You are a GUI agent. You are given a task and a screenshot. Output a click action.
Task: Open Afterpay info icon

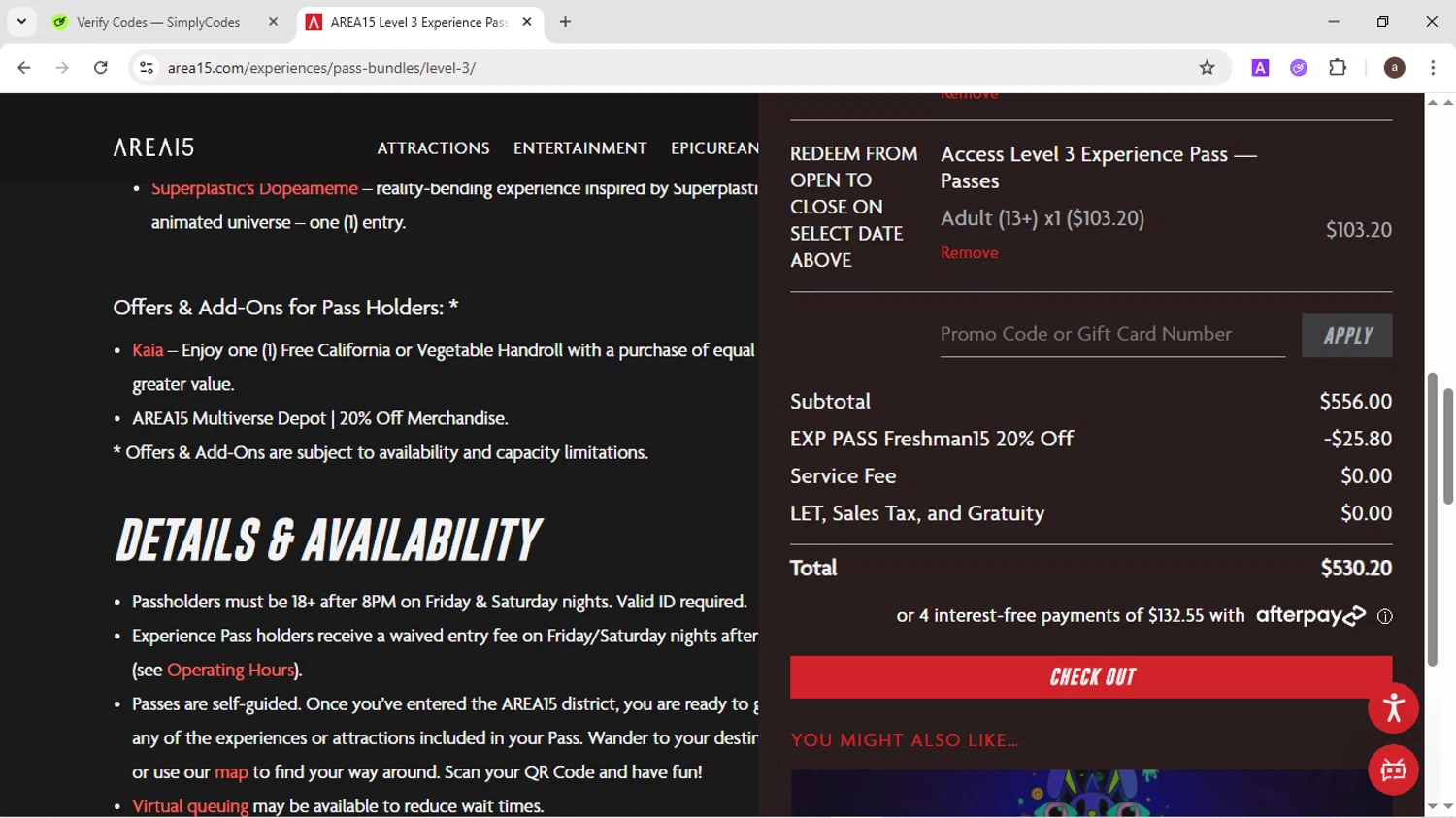click(x=1385, y=617)
